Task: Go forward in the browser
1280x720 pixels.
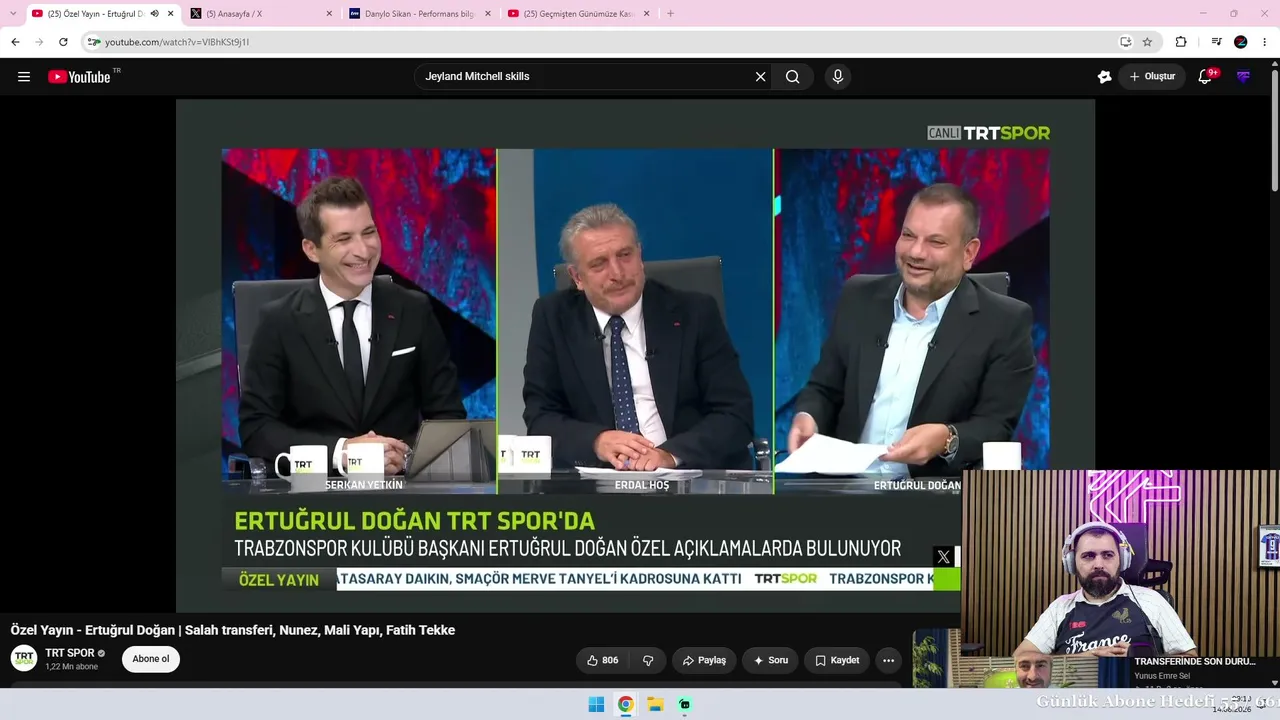Action: pyautogui.click(x=39, y=42)
